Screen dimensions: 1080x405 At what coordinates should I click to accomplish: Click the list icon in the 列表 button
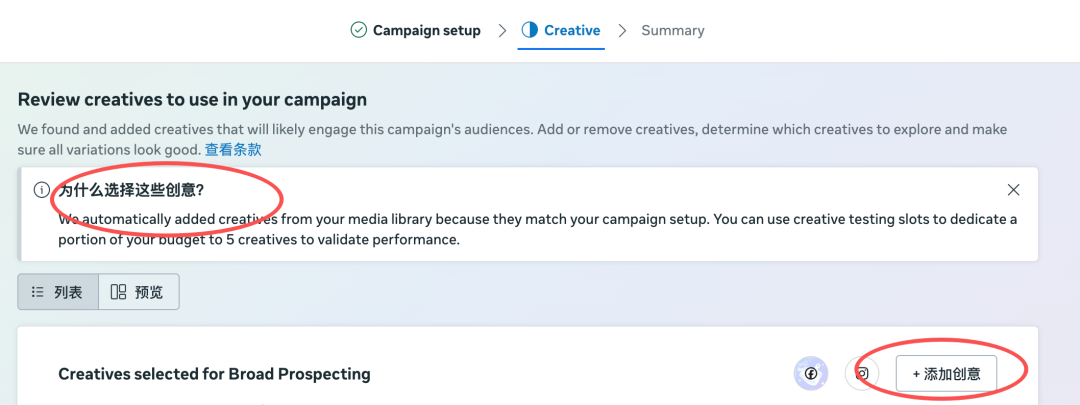coord(38,292)
